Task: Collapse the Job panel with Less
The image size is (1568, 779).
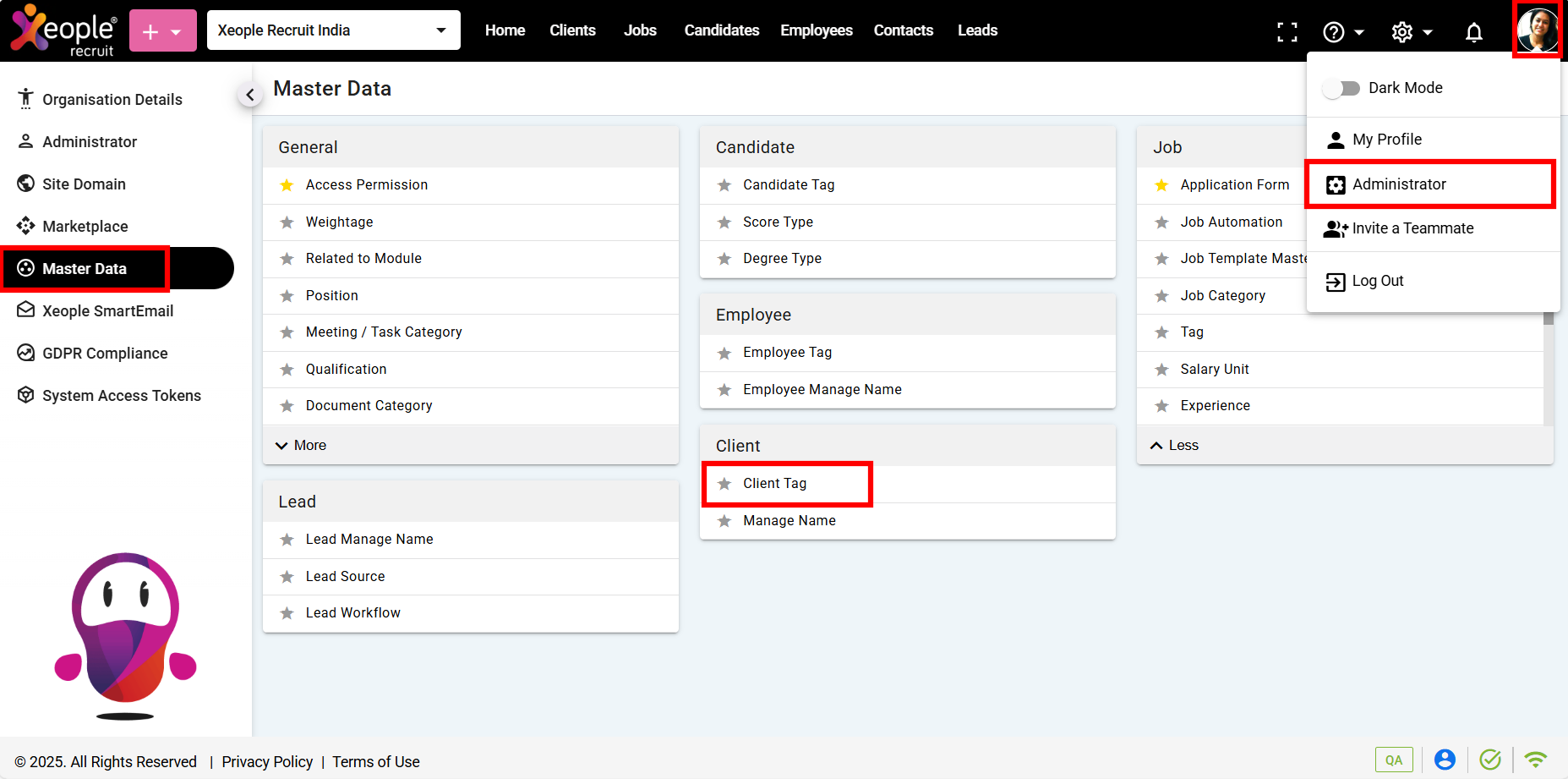Action: [x=1175, y=446]
